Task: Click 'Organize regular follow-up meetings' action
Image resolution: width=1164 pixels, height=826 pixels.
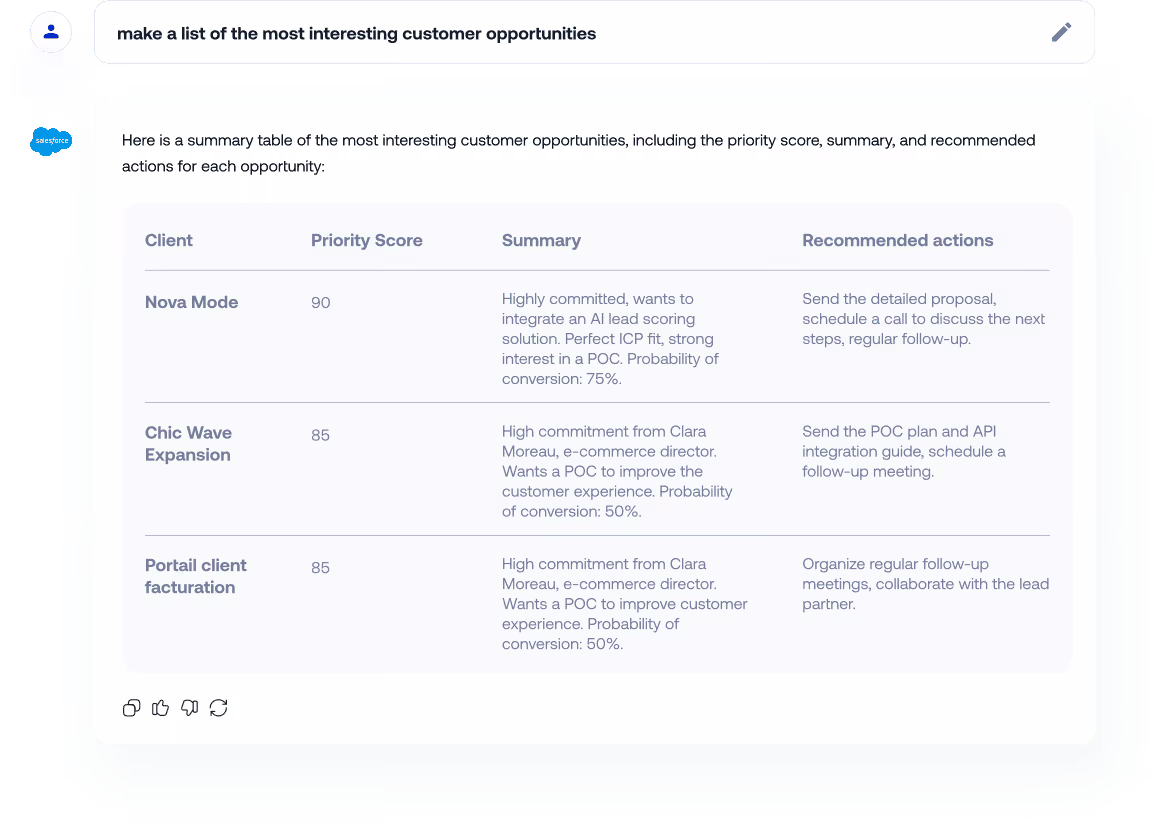Action: 926,584
